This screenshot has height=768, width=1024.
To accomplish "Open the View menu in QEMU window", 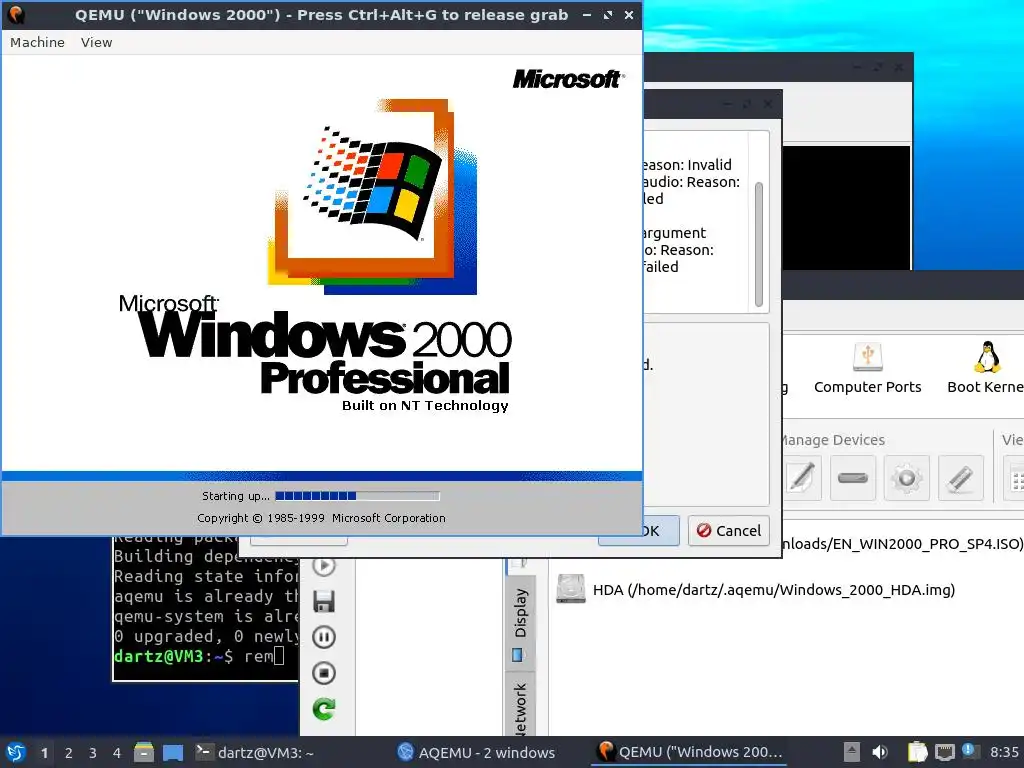I will coord(97,42).
